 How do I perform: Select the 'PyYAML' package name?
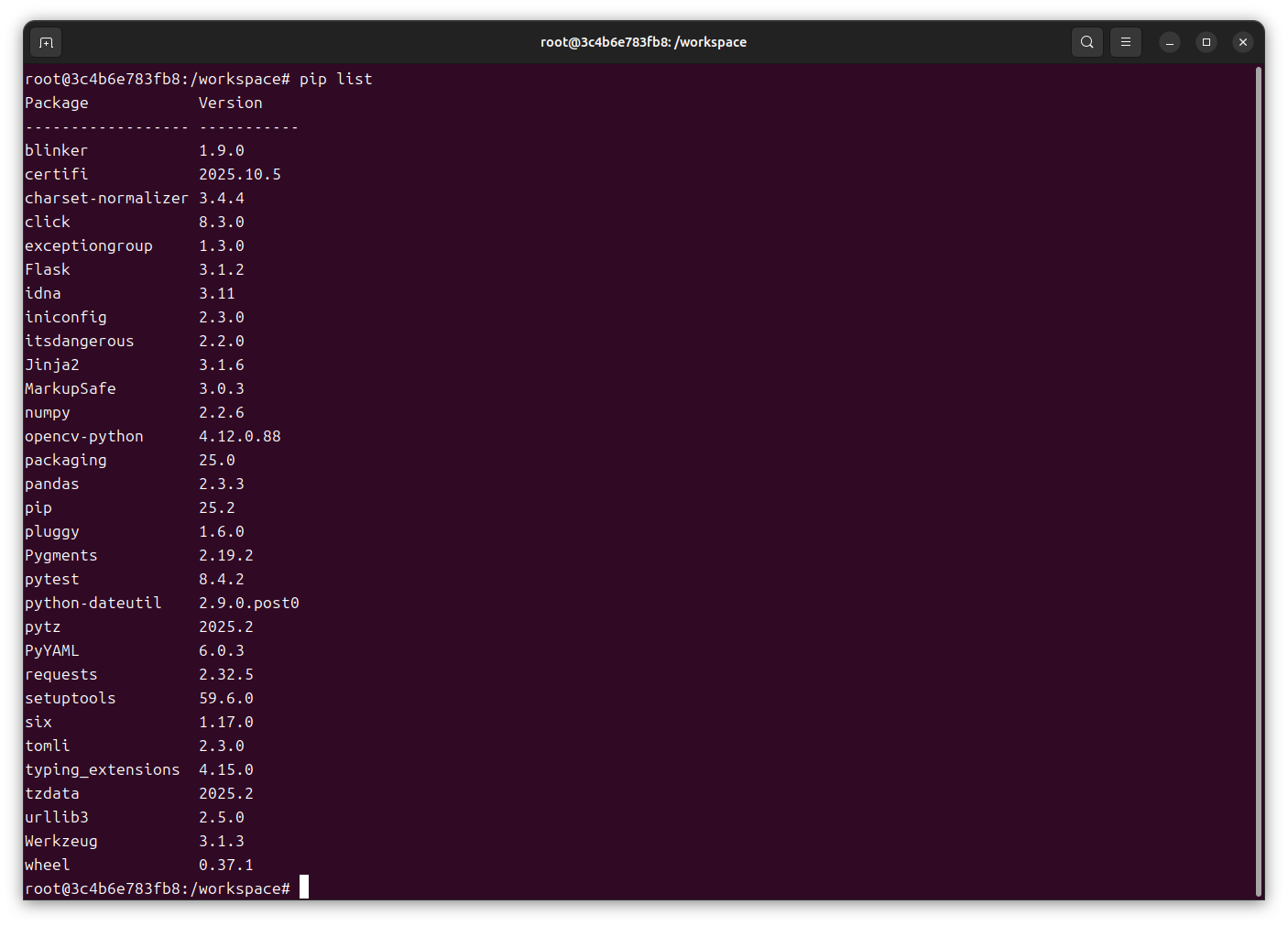pyautogui.click(x=52, y=651)
